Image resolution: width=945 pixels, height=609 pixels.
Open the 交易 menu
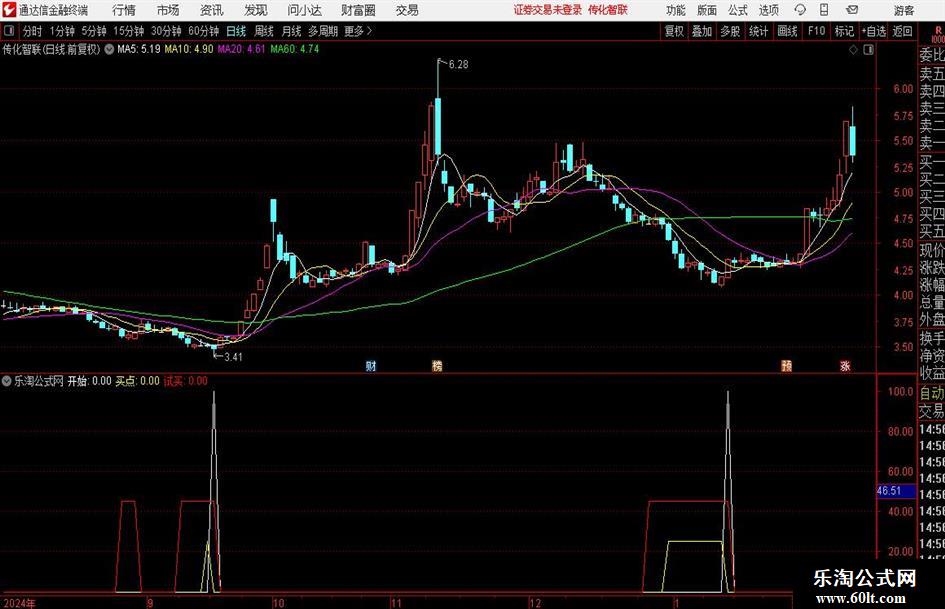click(x=407, y=10)
